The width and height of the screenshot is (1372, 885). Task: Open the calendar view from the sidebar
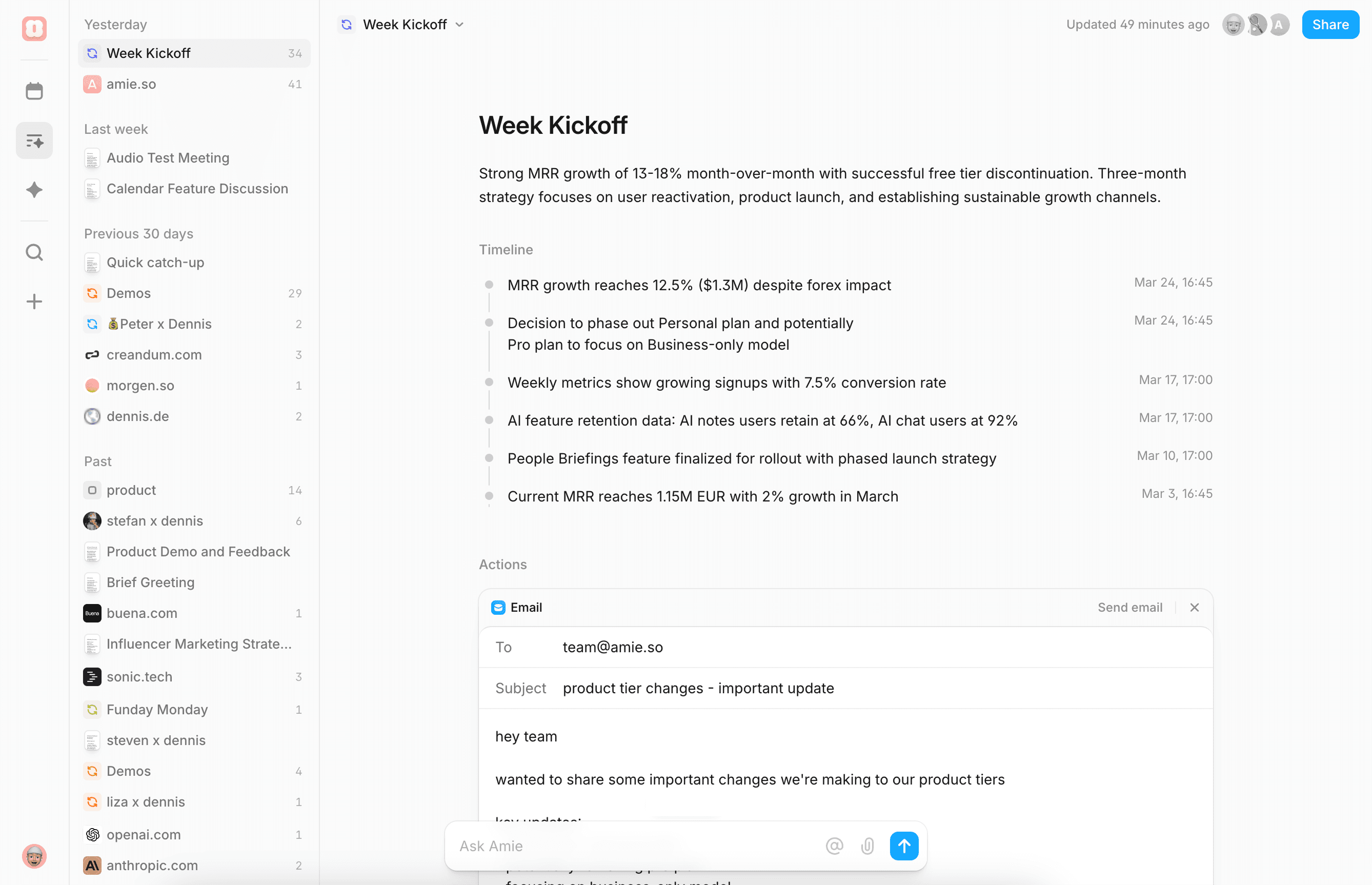(x=34, y=91)
